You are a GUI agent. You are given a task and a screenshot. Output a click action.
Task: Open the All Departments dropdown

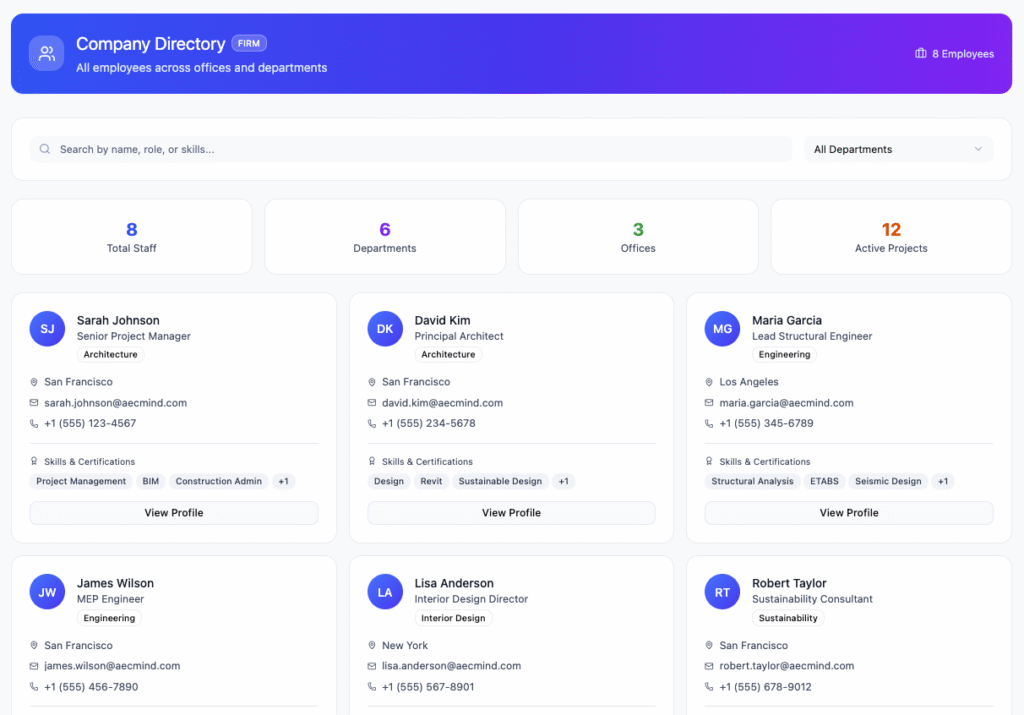(898, 150)
